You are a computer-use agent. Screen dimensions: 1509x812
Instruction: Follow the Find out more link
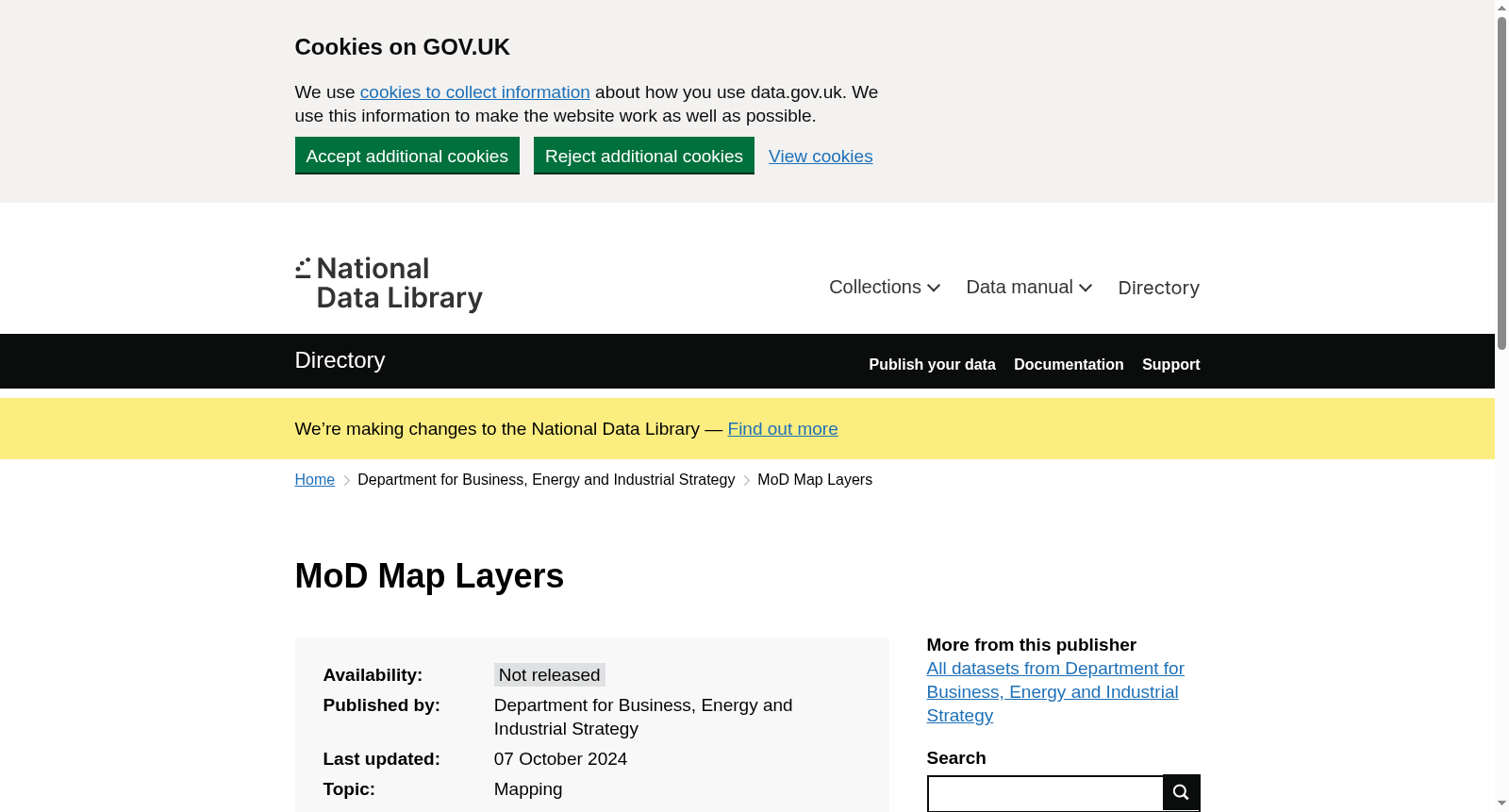[783, 429]
